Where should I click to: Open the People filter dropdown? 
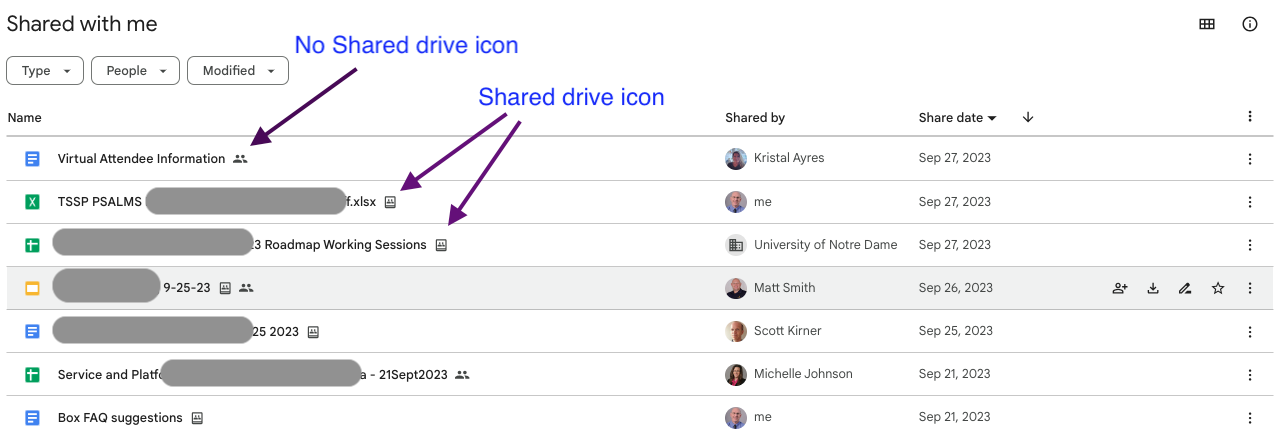click(x=135, y=71)
